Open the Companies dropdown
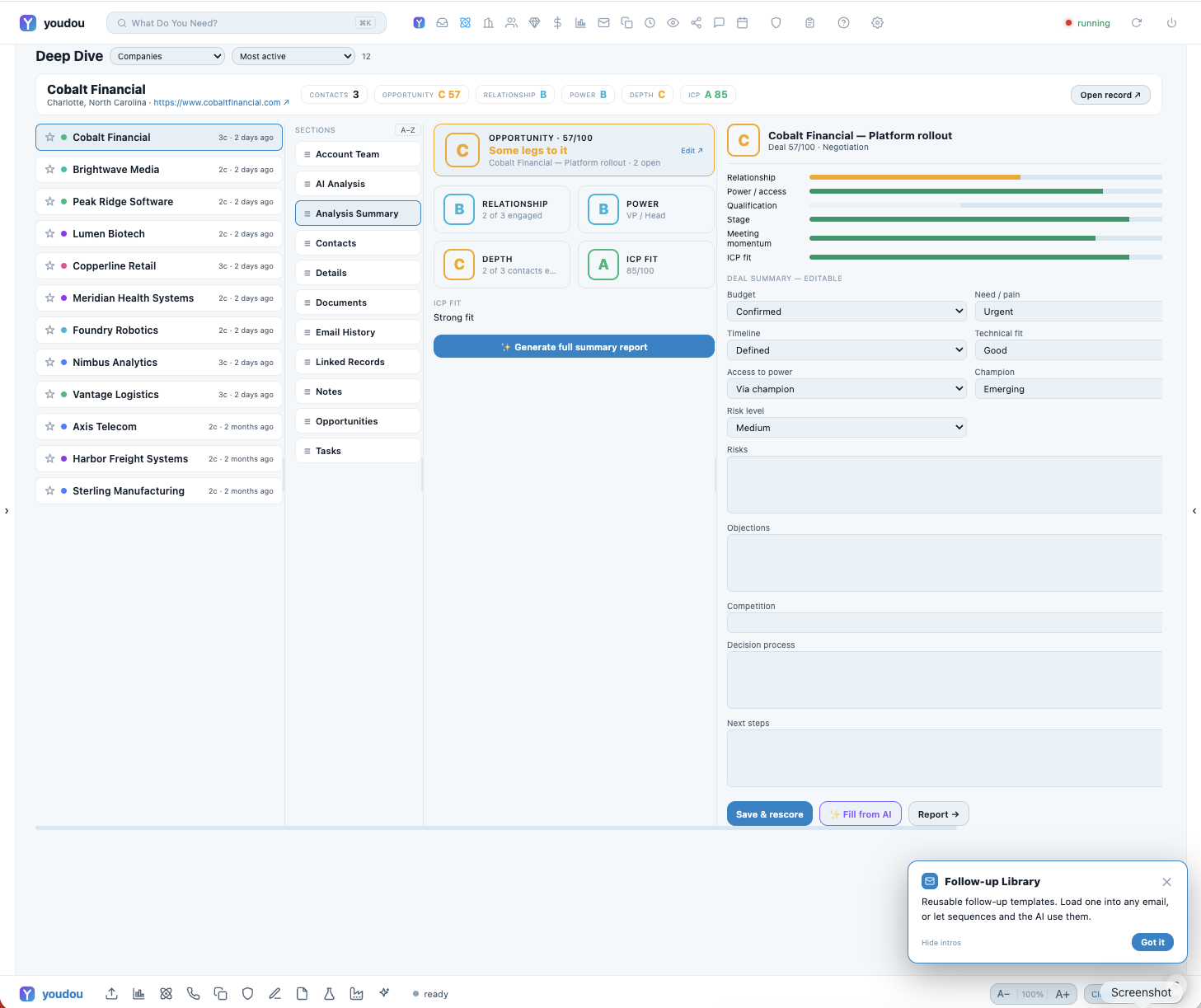This screenshot has width=1201, height=1008. (x=167, y=56)
